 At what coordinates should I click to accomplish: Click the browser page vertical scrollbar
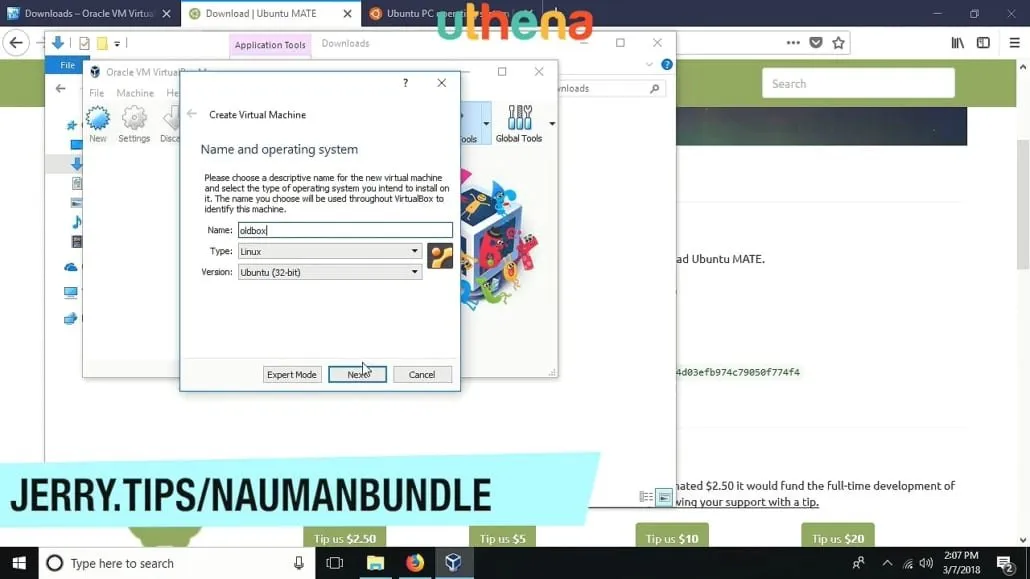point(1023,204)
